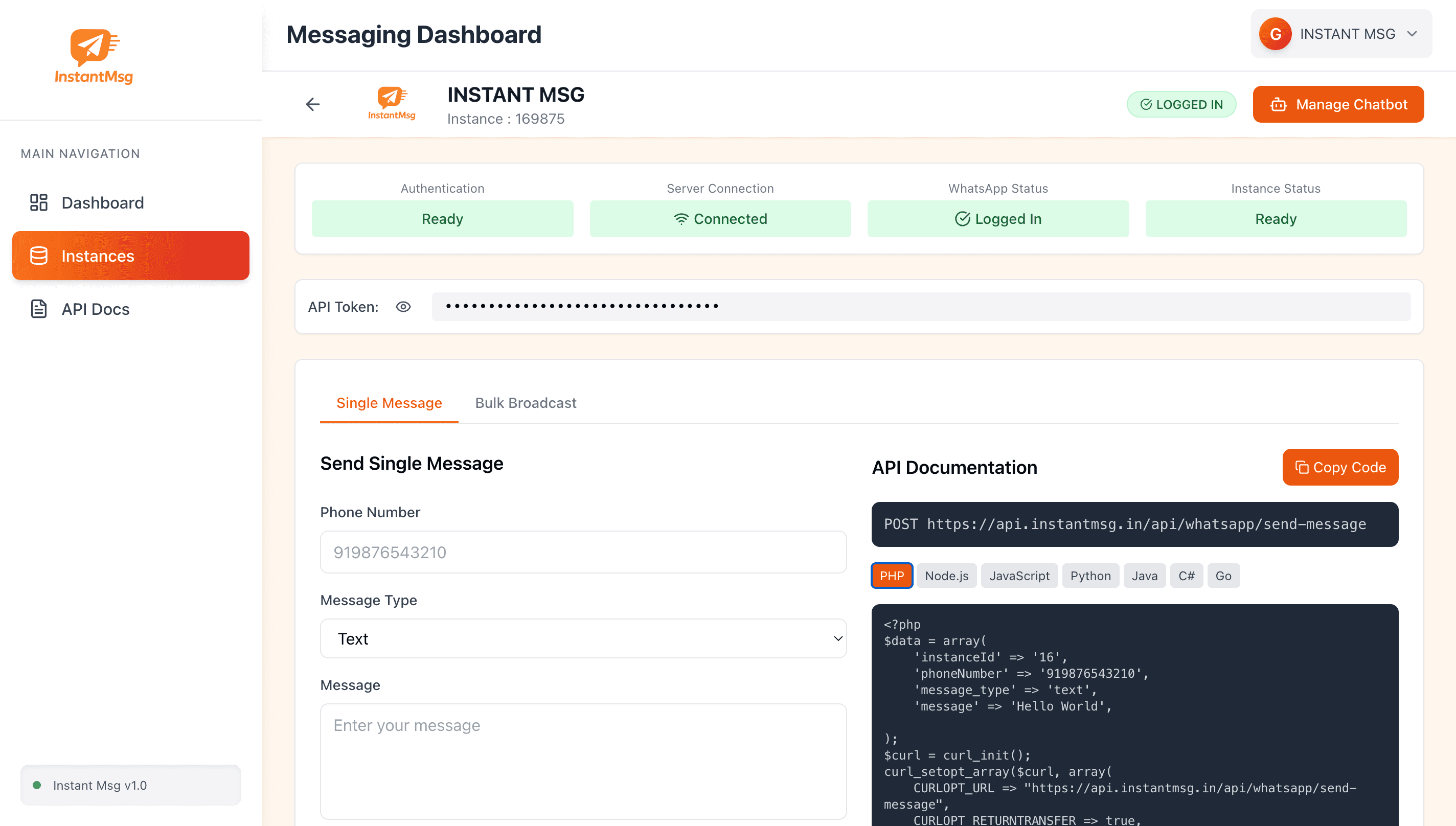This screenshot has height=826, width=1456.
Task: Click the API Docs document icon
Action: click(38, 309)
